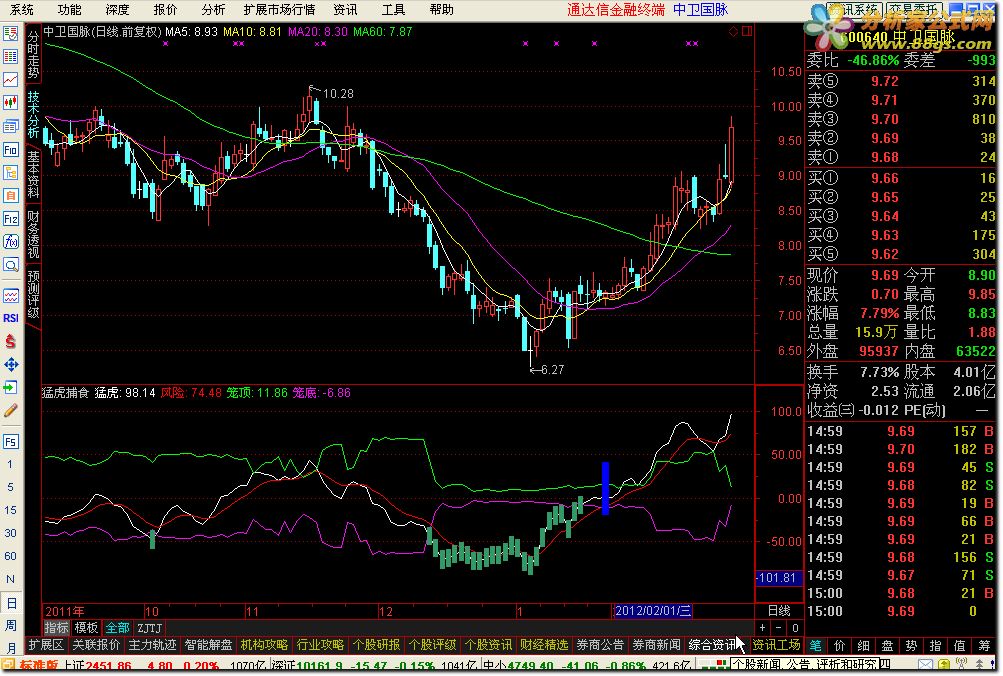Viewport: 1003px width, 676px height.
Task: Click the colored quote-table icon in left toolbar
Action: point(11,56)
